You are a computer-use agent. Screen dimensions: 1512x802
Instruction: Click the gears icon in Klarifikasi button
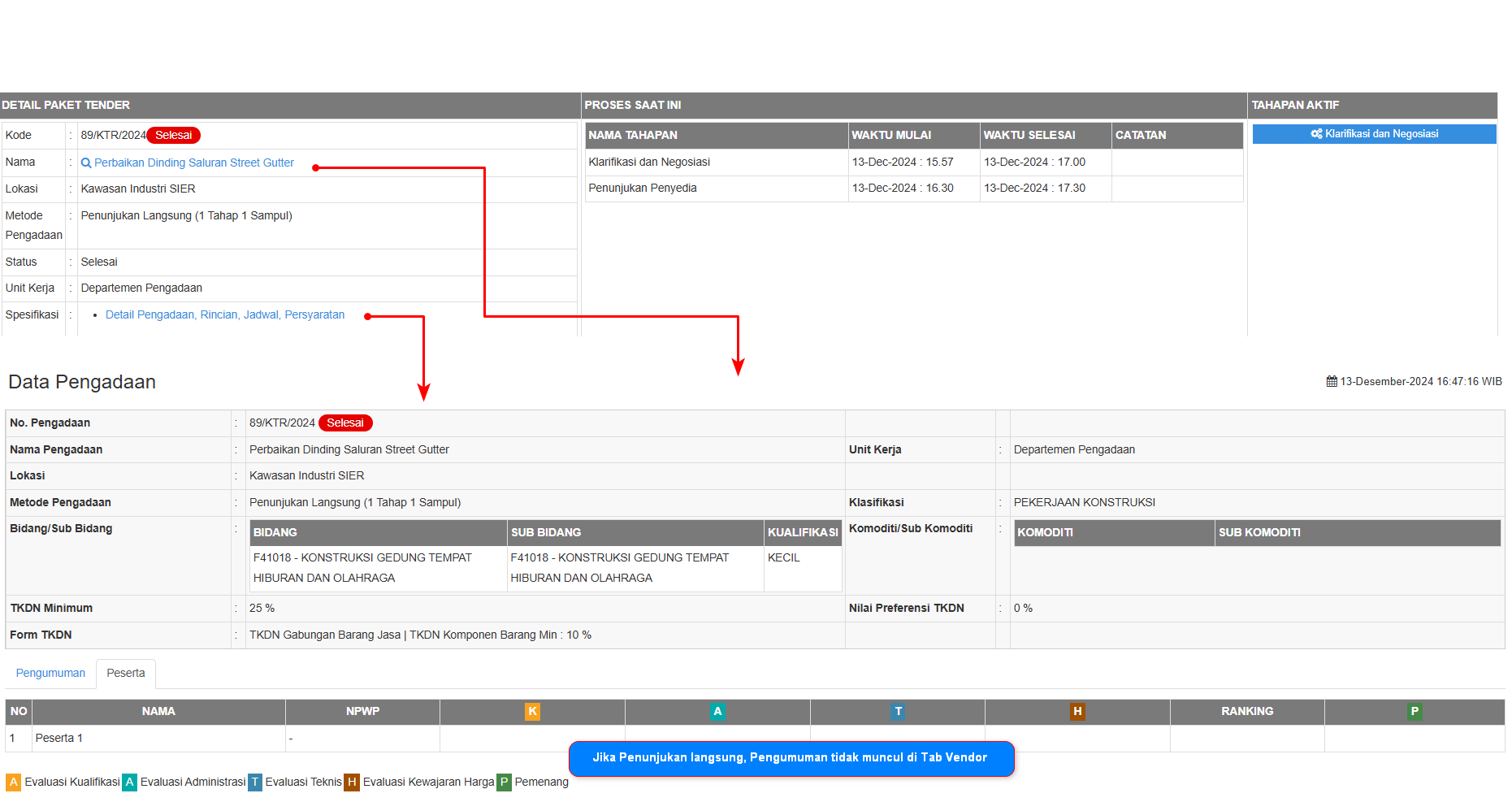pos(1316,134)
